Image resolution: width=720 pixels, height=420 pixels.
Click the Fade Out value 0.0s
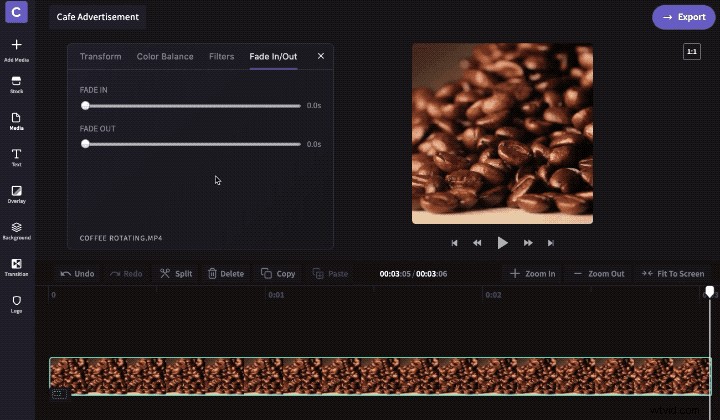pyautogui.click(x=314, y=144)
